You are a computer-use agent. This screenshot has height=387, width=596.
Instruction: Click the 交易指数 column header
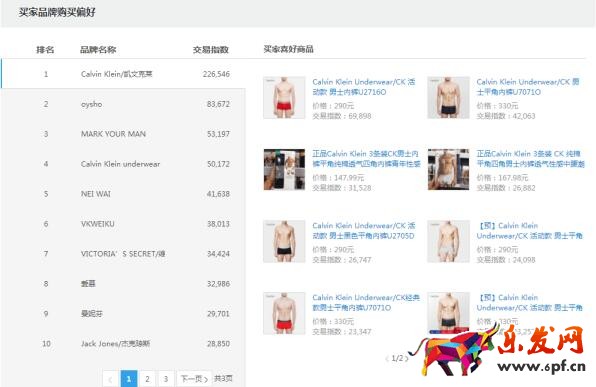(211, 49)
